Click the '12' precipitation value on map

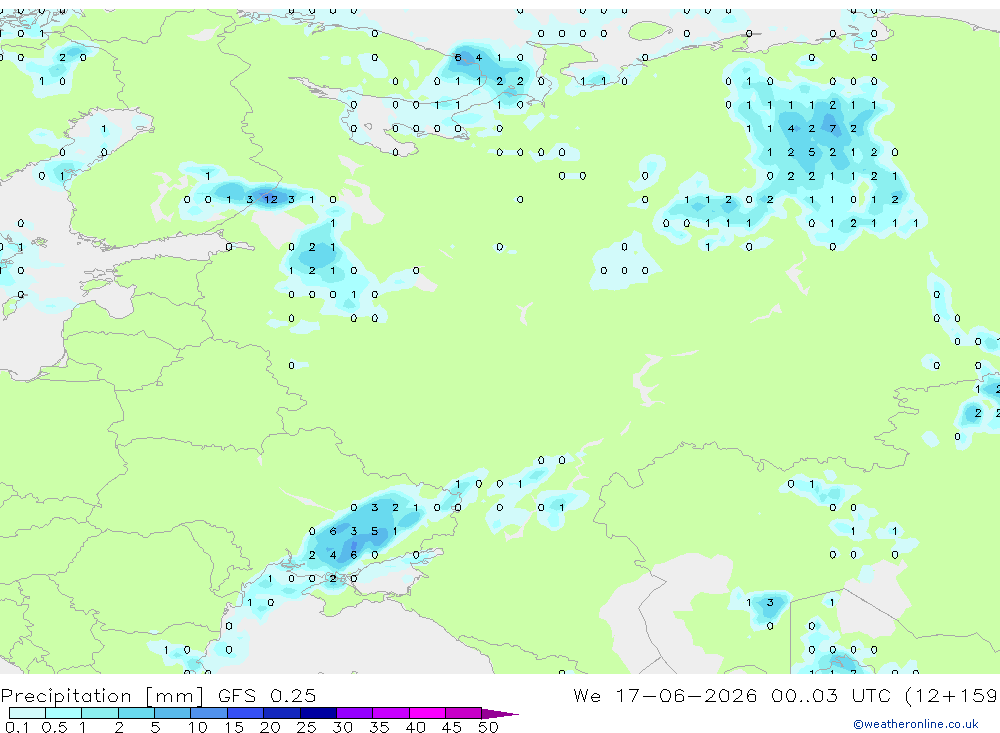tap(271, 199)
